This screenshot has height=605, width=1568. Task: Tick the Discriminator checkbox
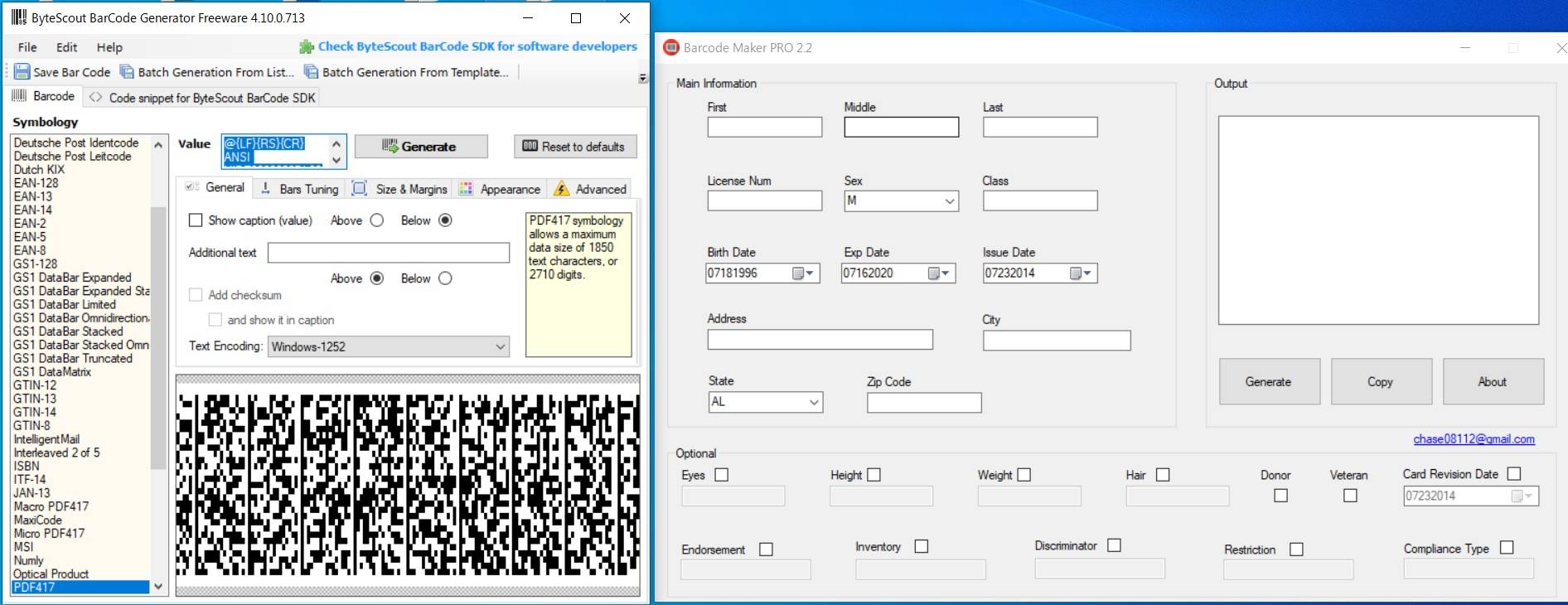click(1114, 545)
